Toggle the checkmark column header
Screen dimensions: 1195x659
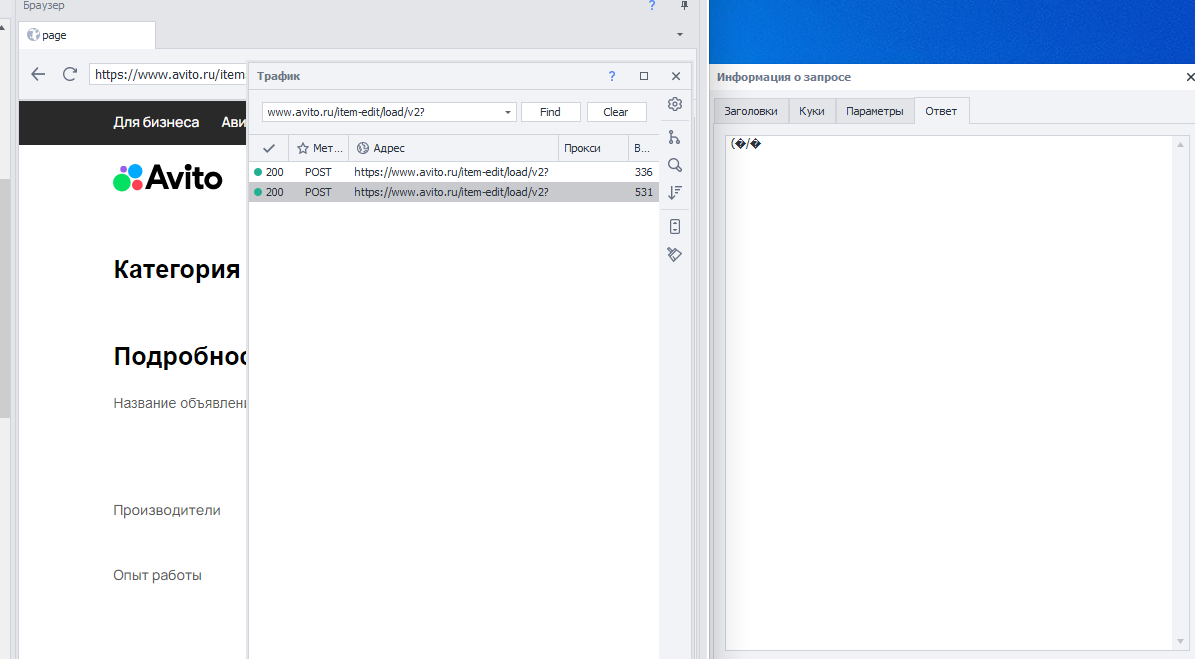click(x=268, y=149)
